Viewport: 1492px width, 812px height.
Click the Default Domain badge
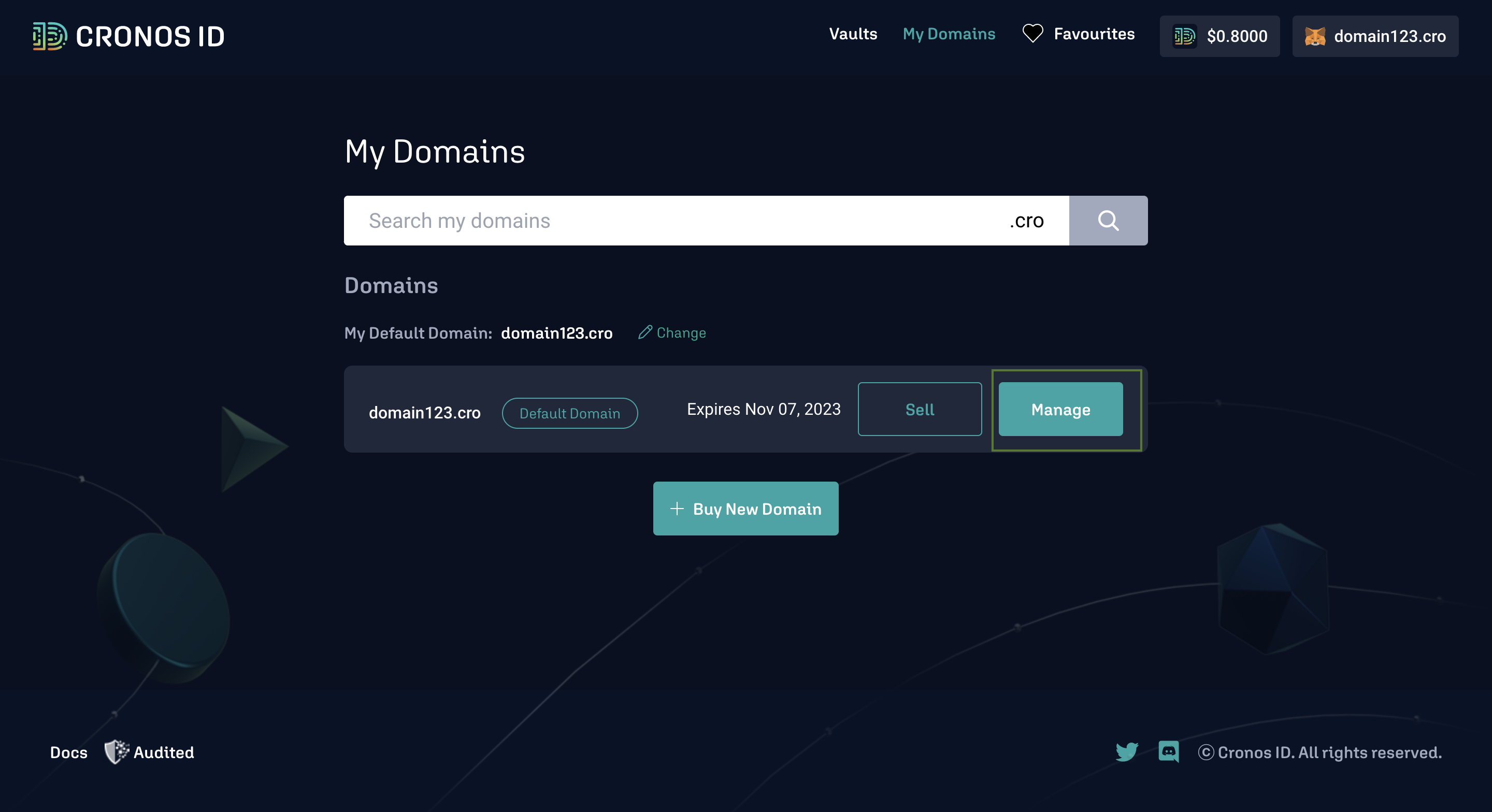coord(569,413)
